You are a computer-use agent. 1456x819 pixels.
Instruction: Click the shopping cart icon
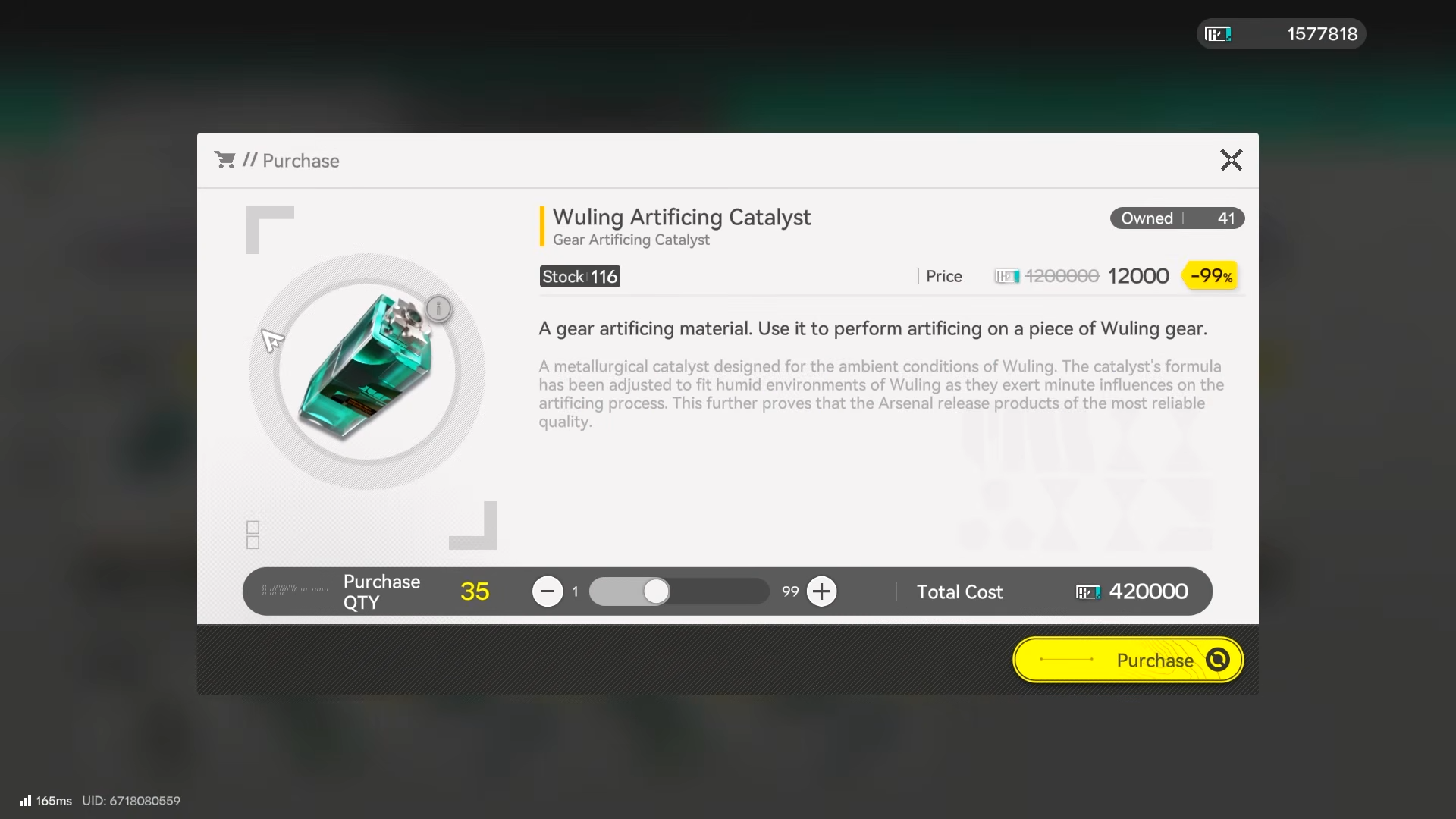coord(224,160)
